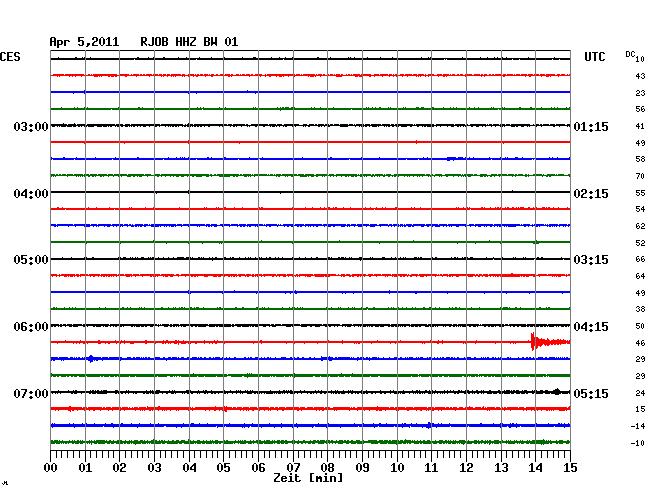Click the DC offset value "70"
This screenshot has width=650, height=494.
pyautogui.click(x=640, y=176)
